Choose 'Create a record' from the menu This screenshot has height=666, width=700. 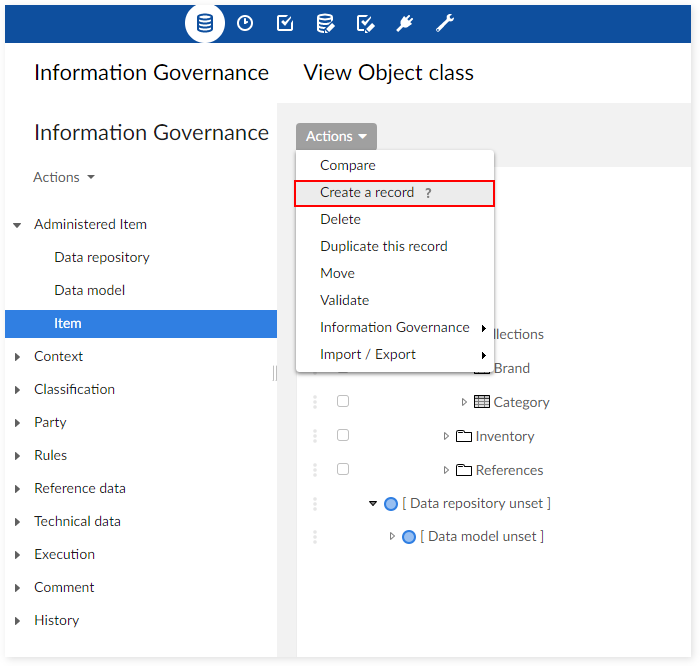pyautogui.click(x=367, y=193)
